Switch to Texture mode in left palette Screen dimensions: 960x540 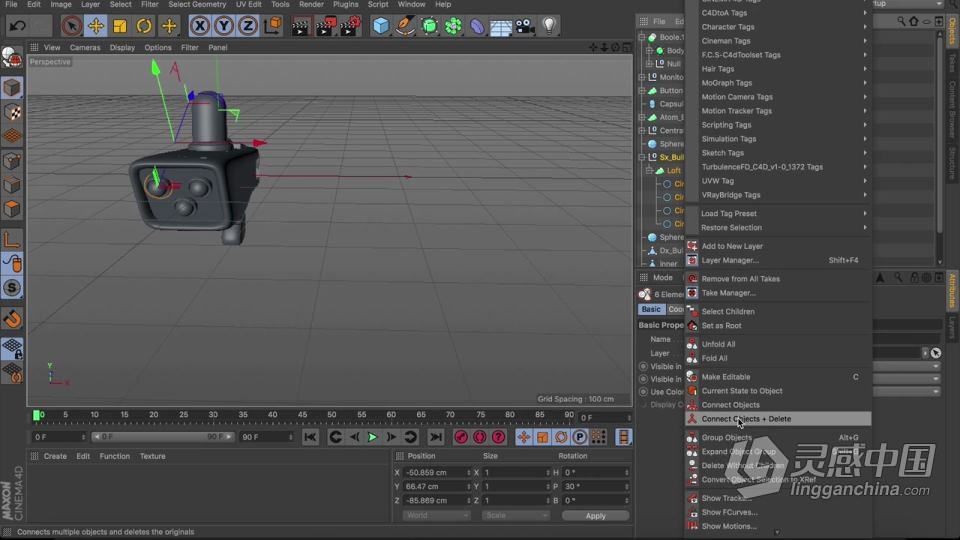tap(12, 112)
